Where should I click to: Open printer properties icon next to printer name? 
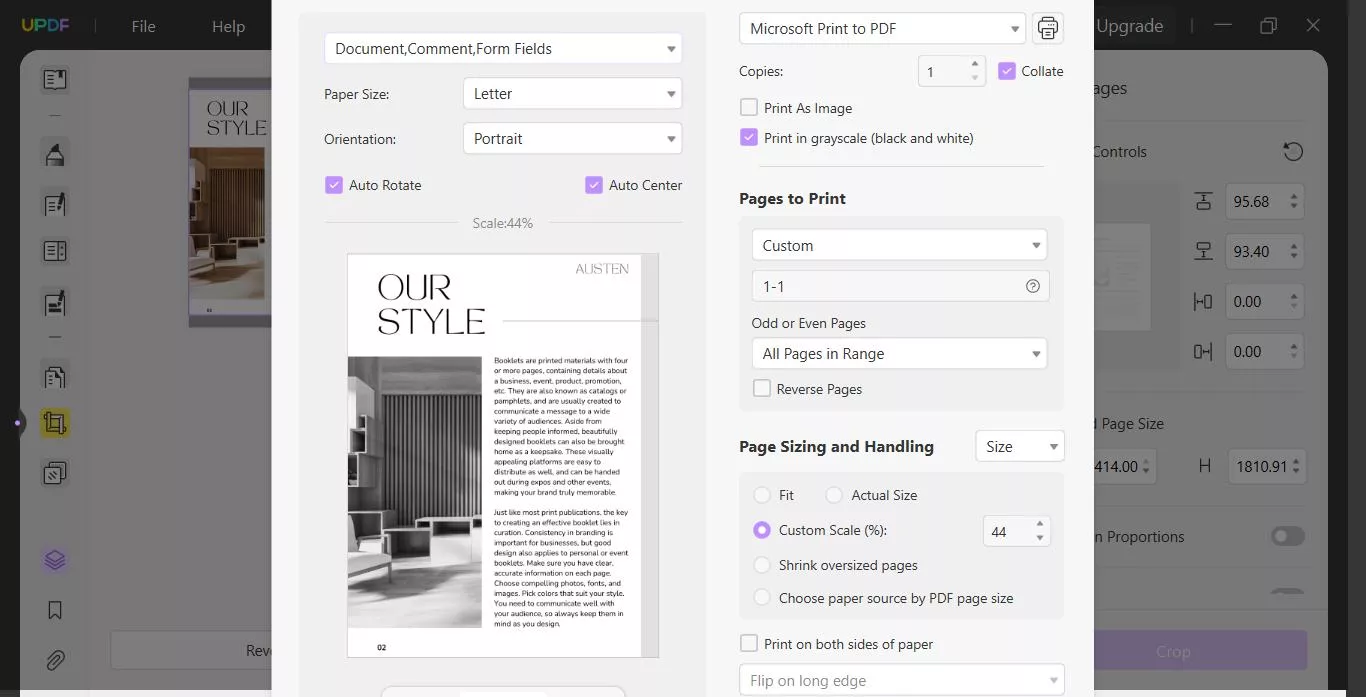[x=1047, y=28]
